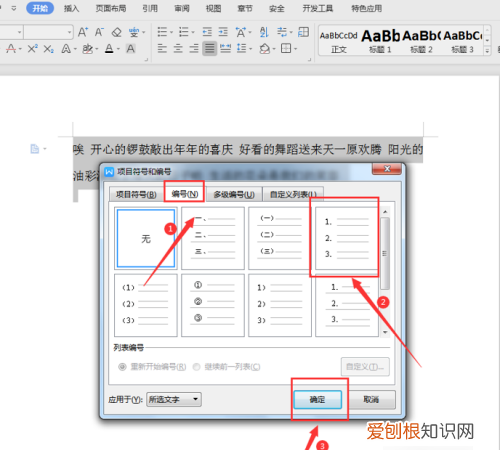Click the 取消 button
500x450 pixels.
(371, 399)
